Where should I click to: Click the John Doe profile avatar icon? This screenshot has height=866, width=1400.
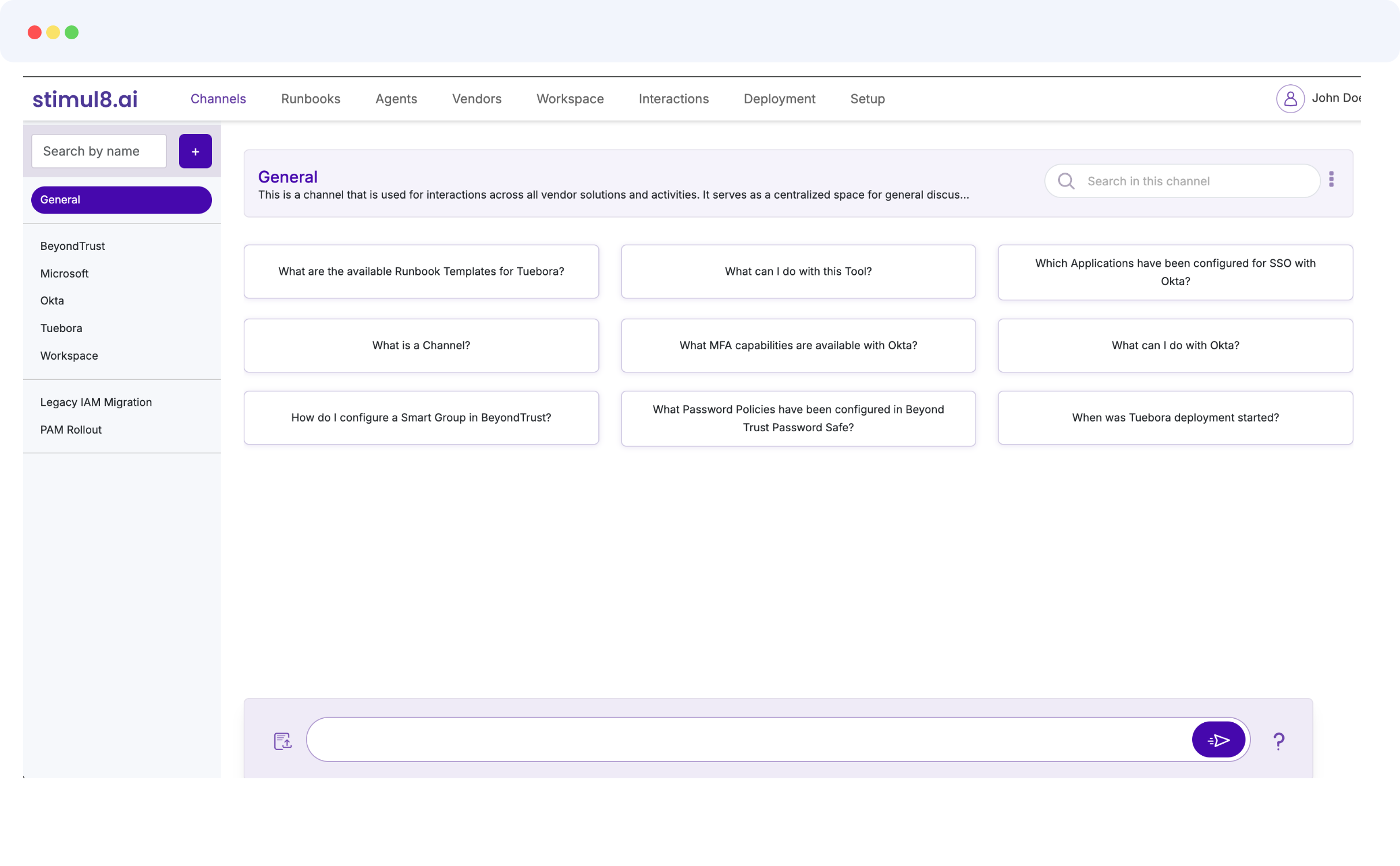(x=1290, y=99)
